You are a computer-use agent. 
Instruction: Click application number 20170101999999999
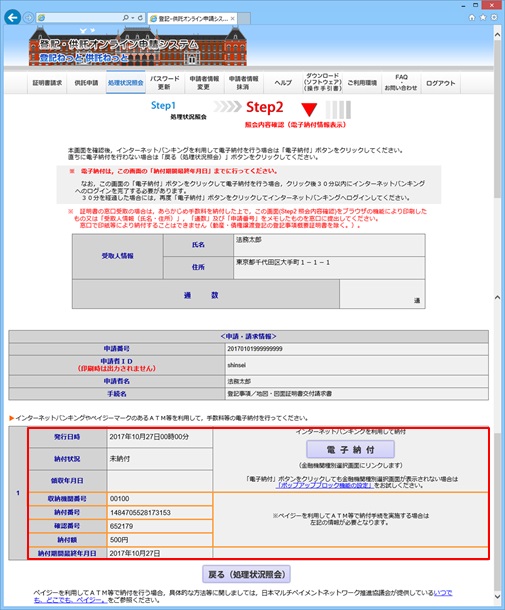(255, 349)
